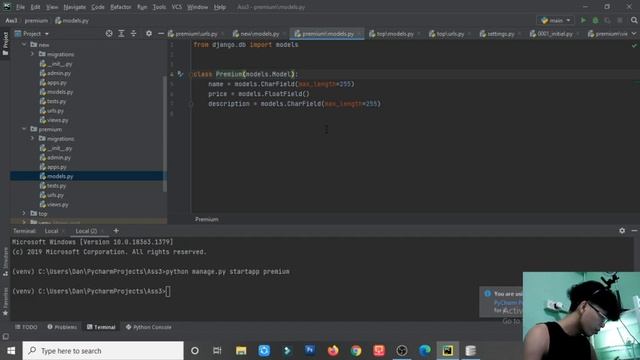Click Expand All icon in Project panel
Viewport: 640px width, 360px height.
(x=121, y=33)
